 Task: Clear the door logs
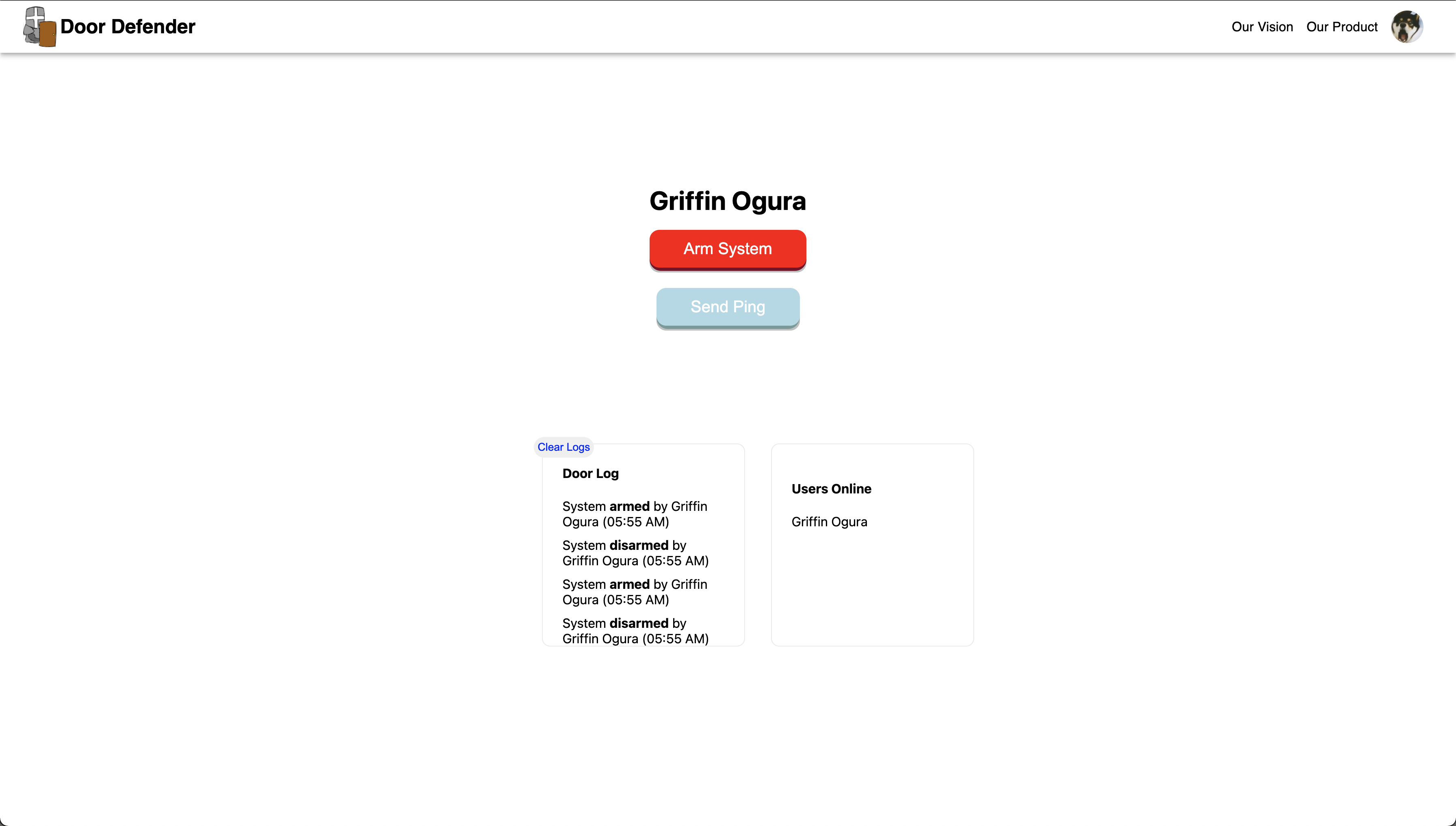(x=563, y=447)
